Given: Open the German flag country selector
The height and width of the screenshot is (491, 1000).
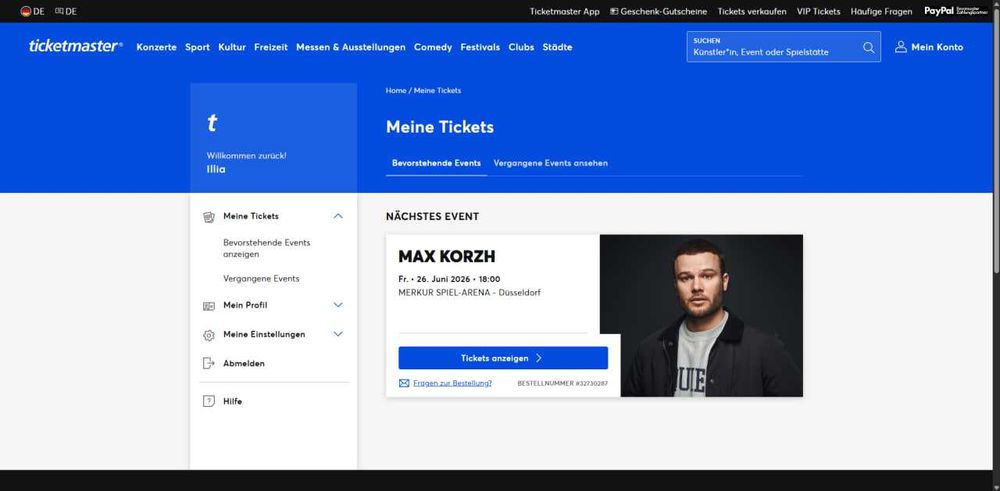Looking at the screenshot, I should click(32, 11).
